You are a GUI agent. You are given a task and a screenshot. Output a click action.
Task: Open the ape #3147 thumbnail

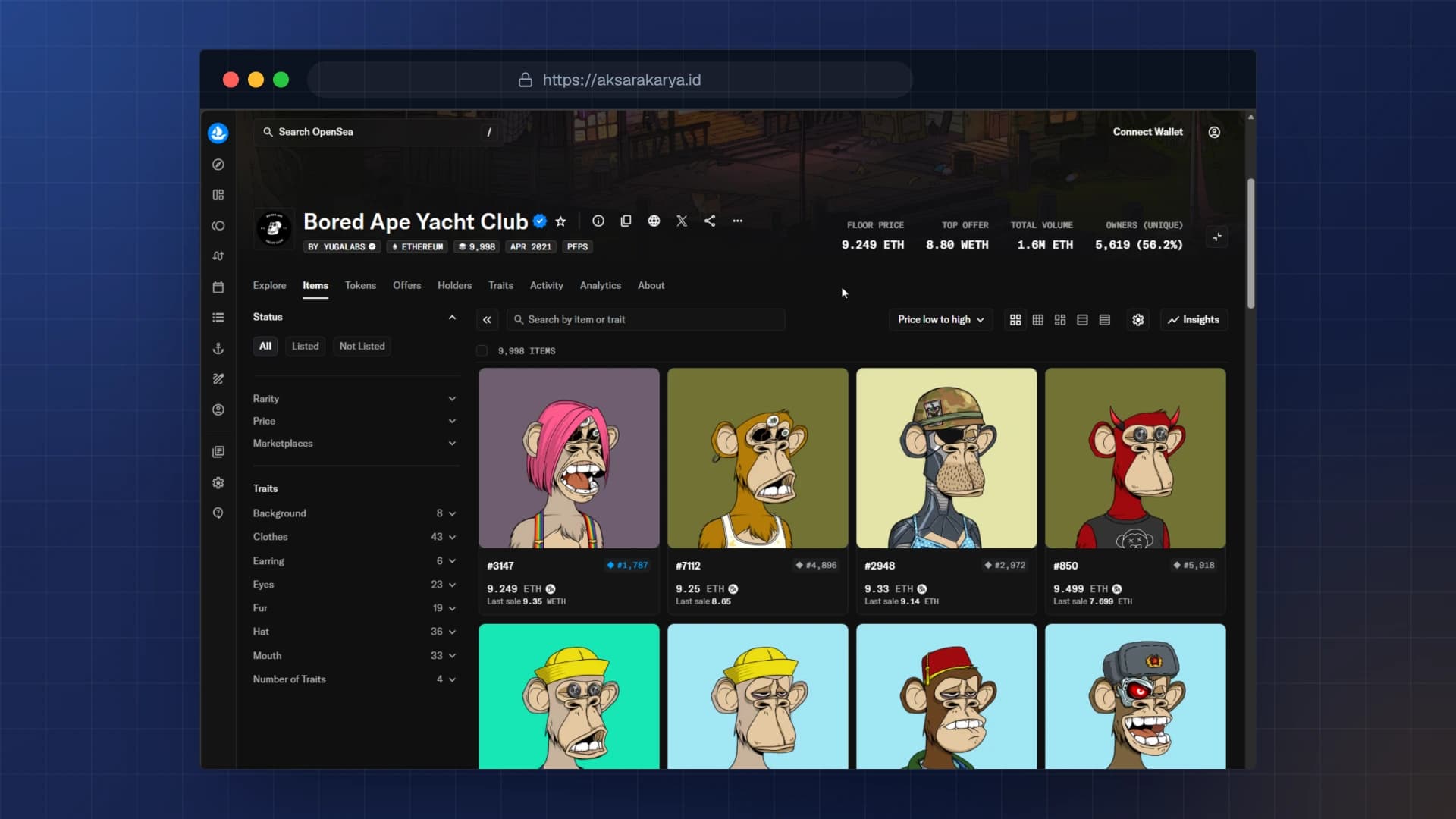click(569, 458)
